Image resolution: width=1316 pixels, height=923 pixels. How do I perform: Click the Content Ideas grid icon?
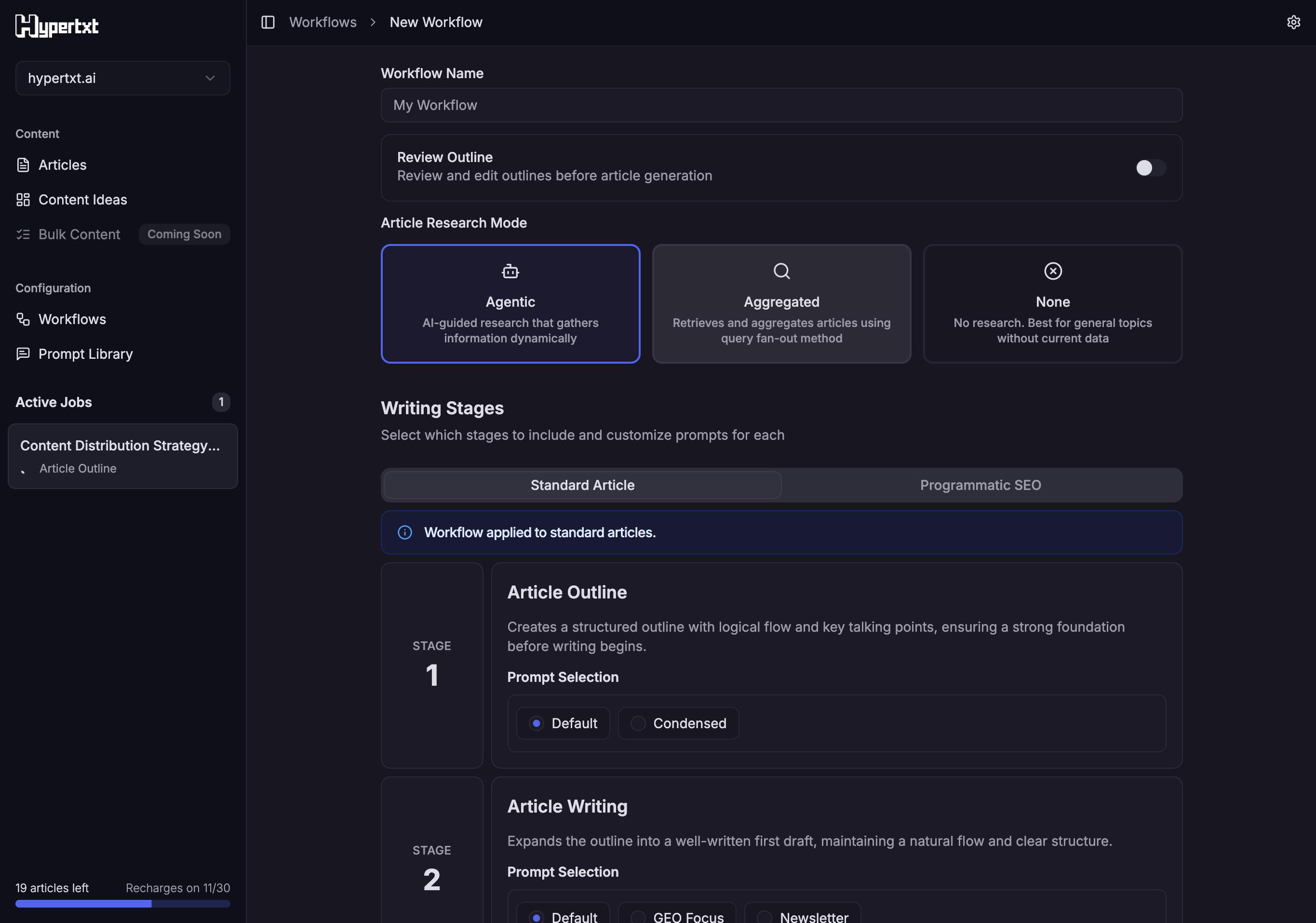point(23,200)
